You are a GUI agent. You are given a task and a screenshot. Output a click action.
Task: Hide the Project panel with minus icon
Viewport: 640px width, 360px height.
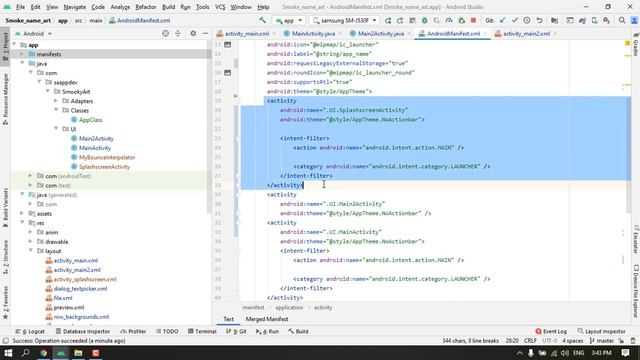pos(205,33)
